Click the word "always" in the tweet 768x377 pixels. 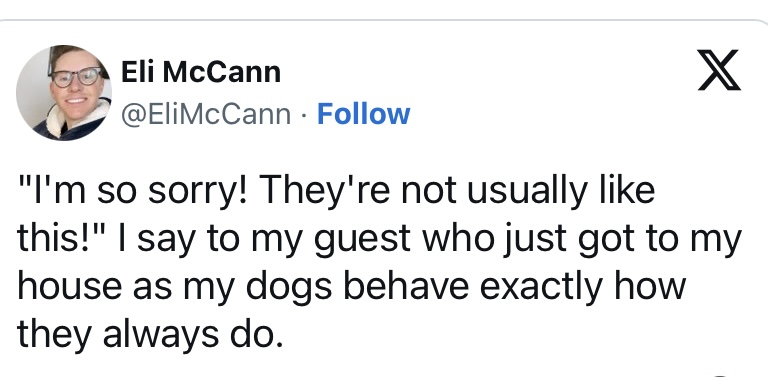point(158,334)
